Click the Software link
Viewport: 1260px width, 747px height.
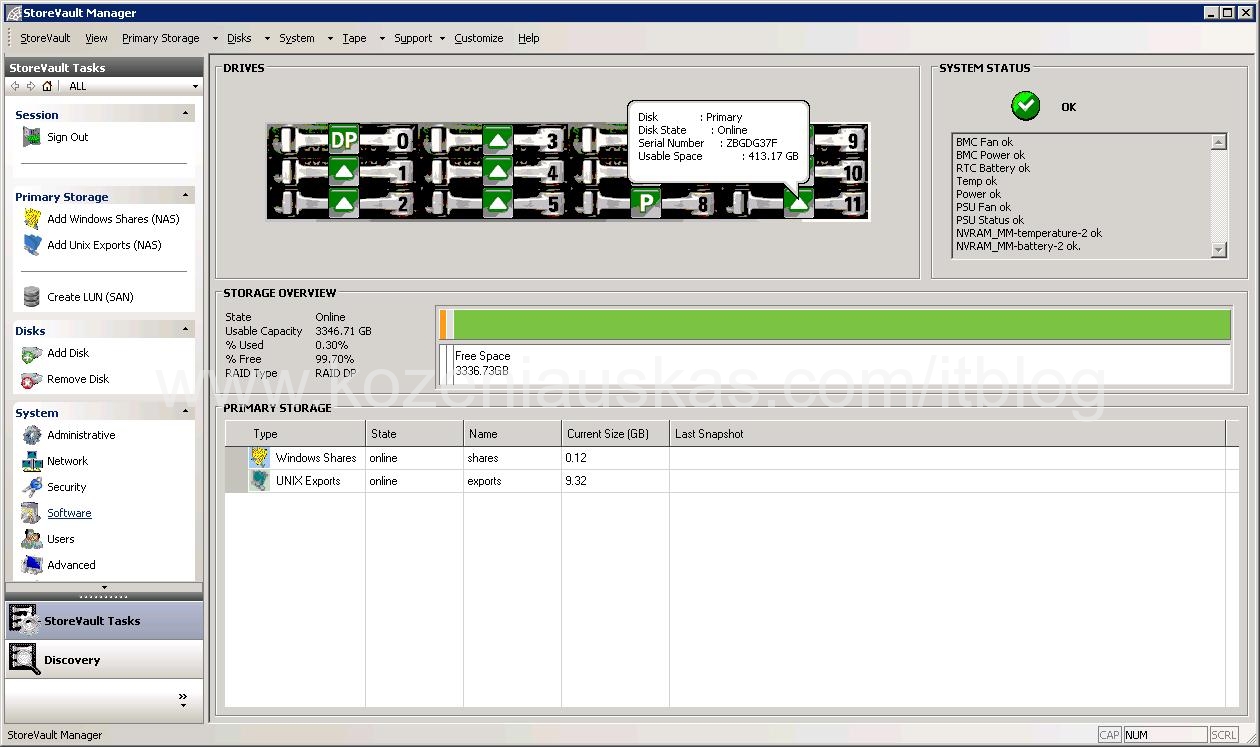(x=69, y=513)
